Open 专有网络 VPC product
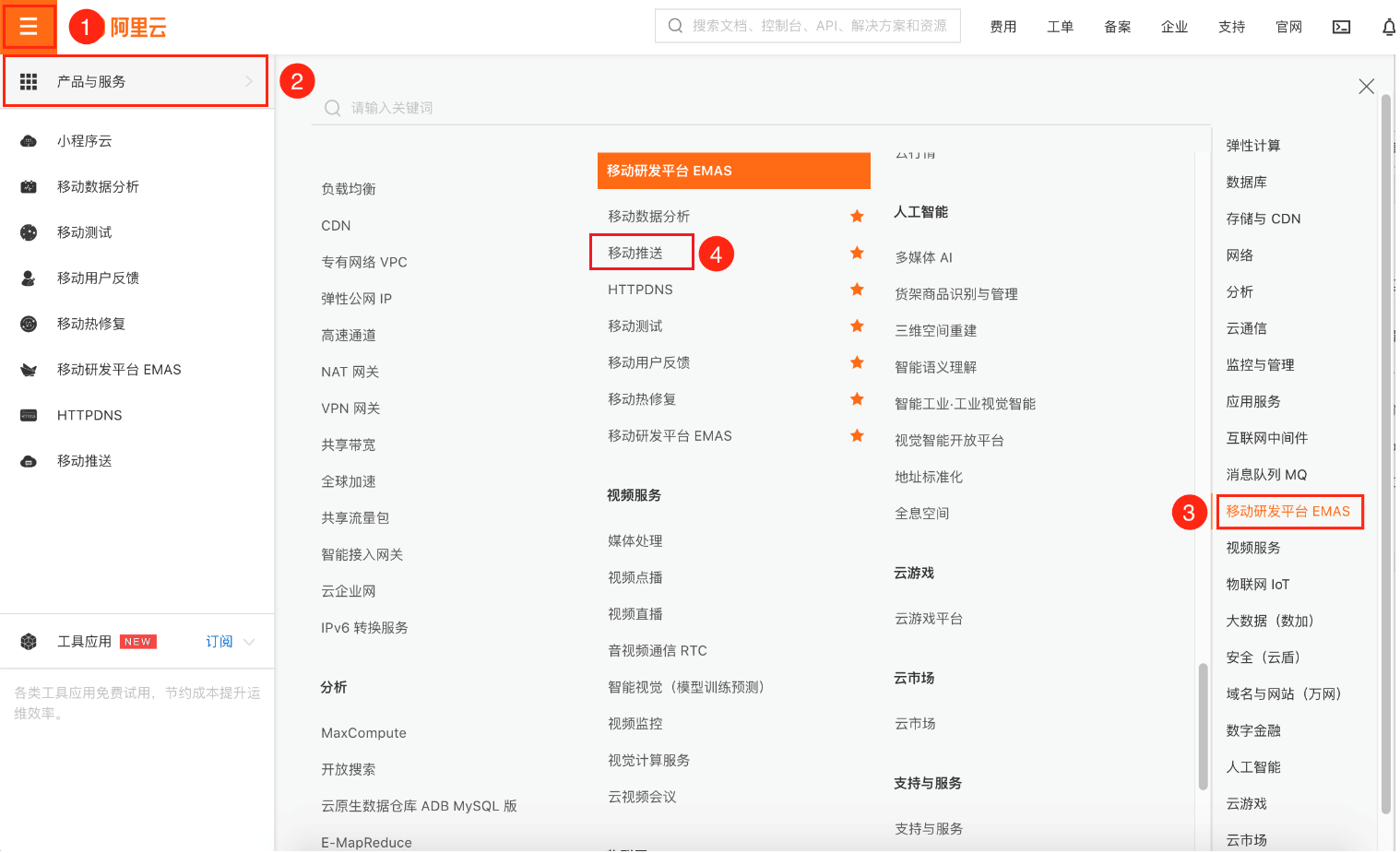 (x=364, y=262)
